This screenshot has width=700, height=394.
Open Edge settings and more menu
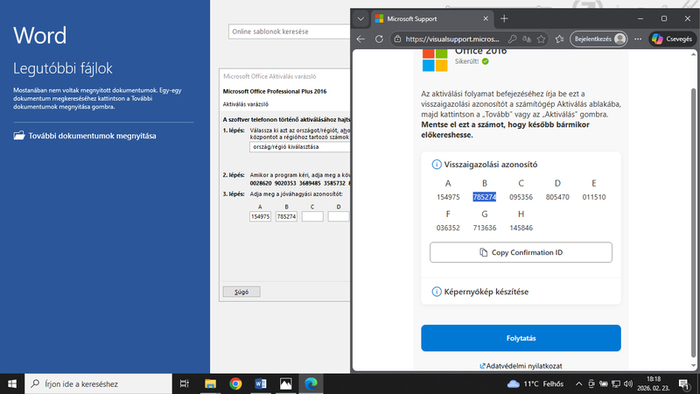tap(638, 39)
